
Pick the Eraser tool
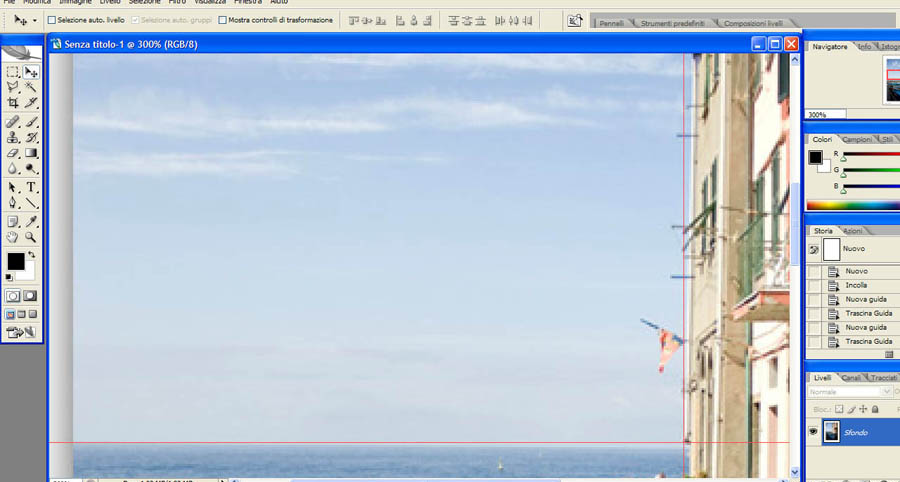point(13,154)
